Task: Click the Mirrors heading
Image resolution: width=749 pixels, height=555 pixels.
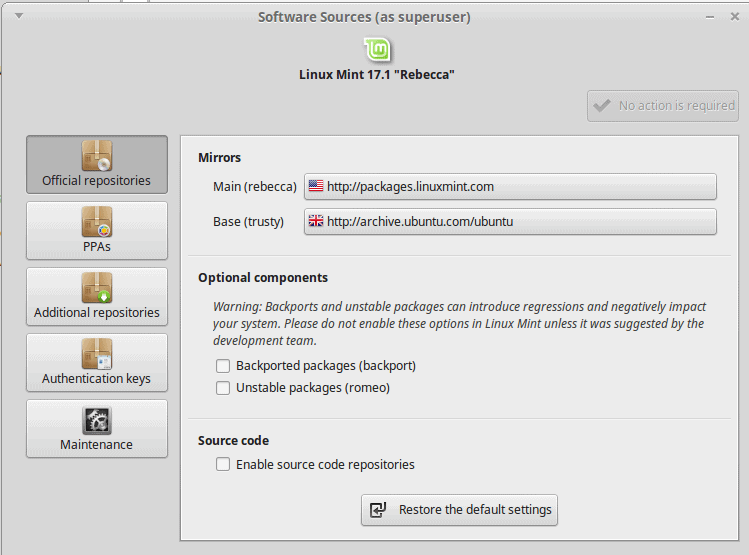Action: coord(220,158)
